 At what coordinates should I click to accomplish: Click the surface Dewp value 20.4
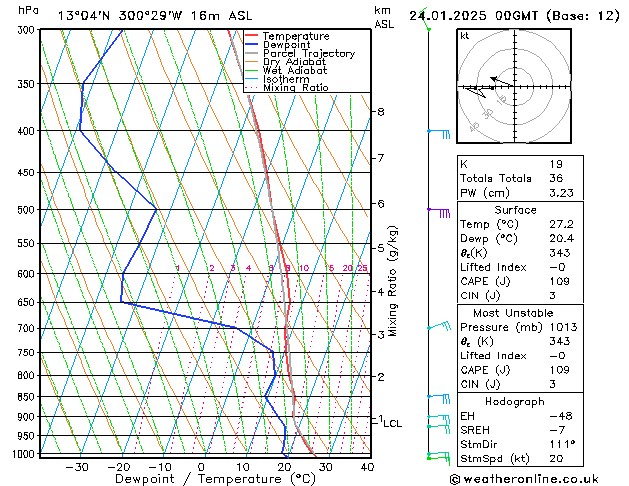tap(561, 238)
